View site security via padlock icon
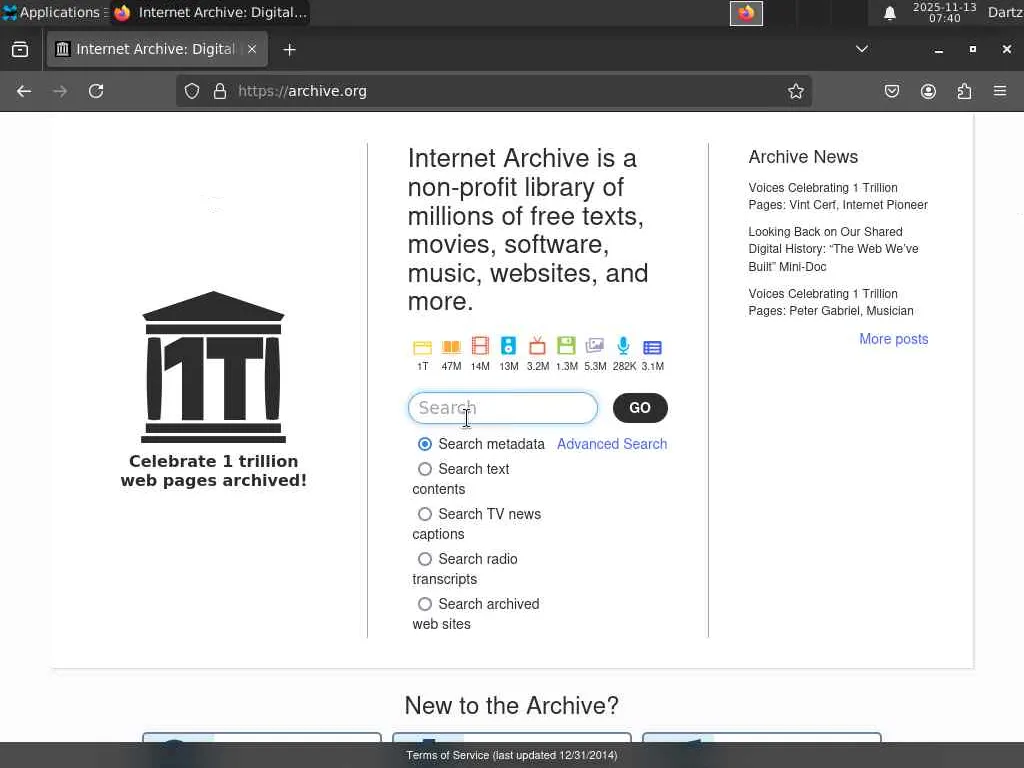Viewport: 1024px width, 768px height. (x=220, y=91)
